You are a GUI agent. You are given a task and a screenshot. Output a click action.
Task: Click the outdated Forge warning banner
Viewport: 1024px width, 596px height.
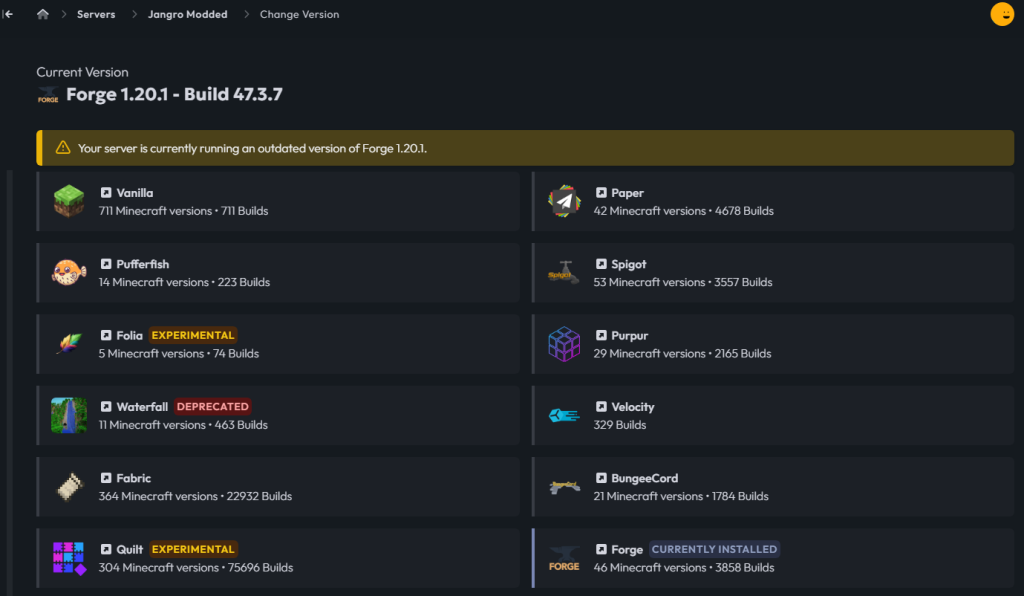tap(526, 146)
